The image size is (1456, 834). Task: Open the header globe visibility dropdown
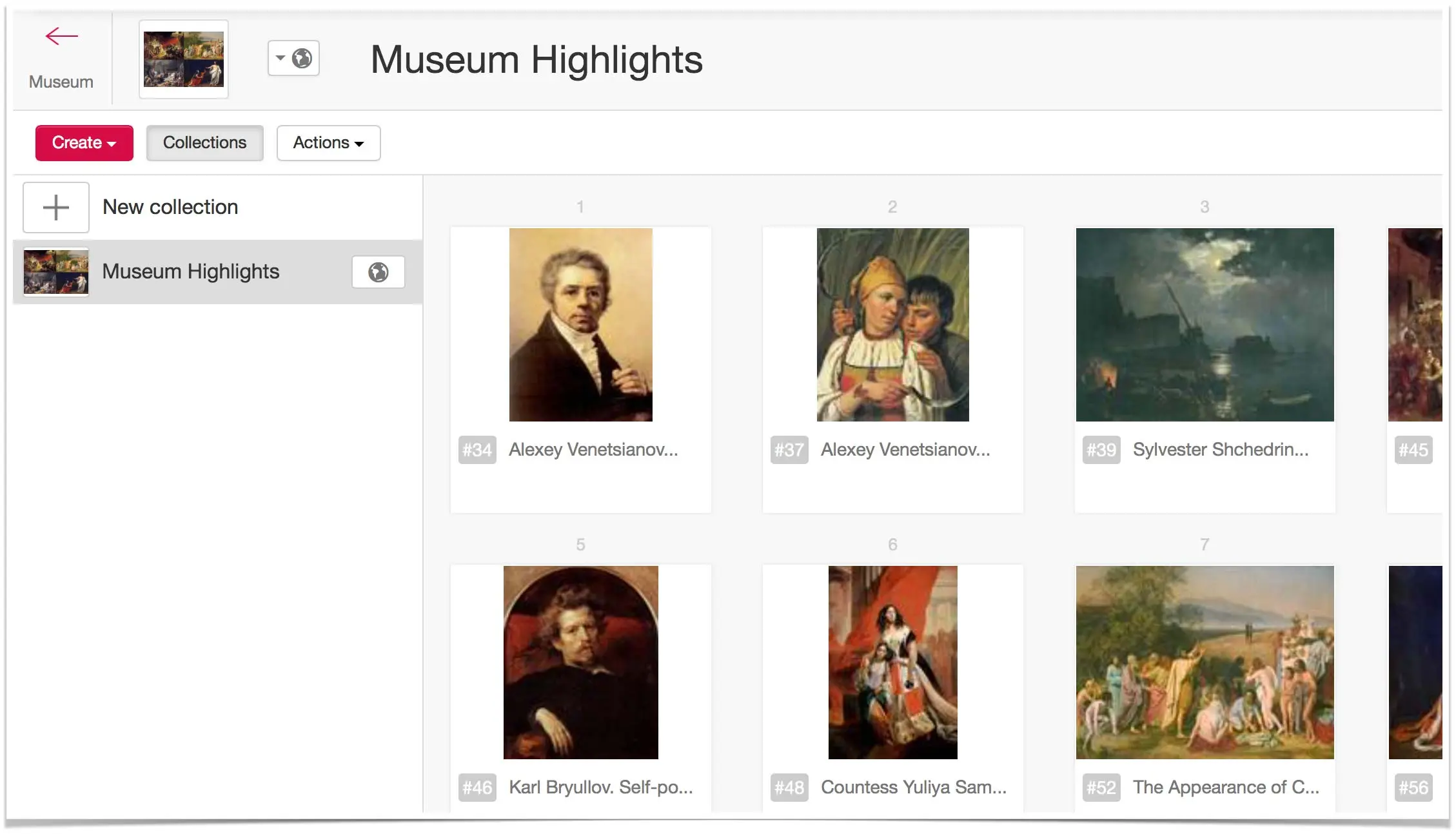pos(293,59)
